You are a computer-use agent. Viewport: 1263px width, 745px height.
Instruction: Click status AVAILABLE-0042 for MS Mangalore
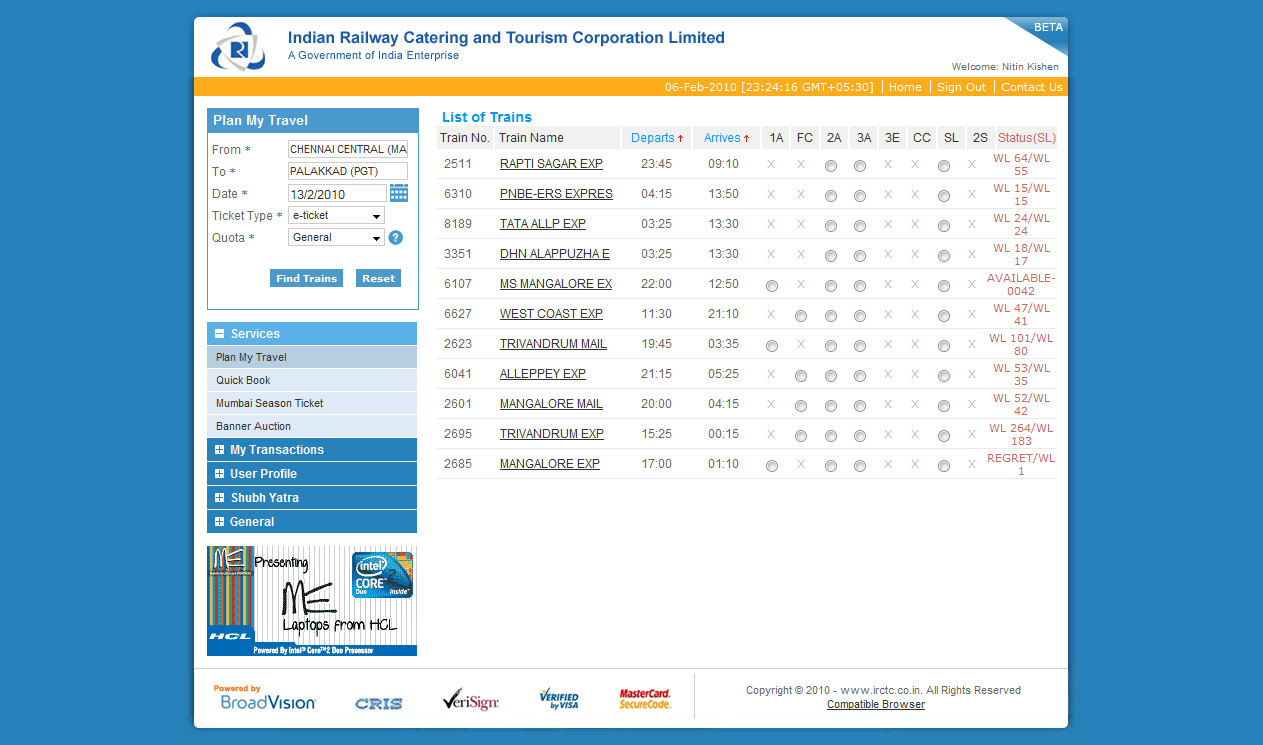click(x=1021, y=284)
